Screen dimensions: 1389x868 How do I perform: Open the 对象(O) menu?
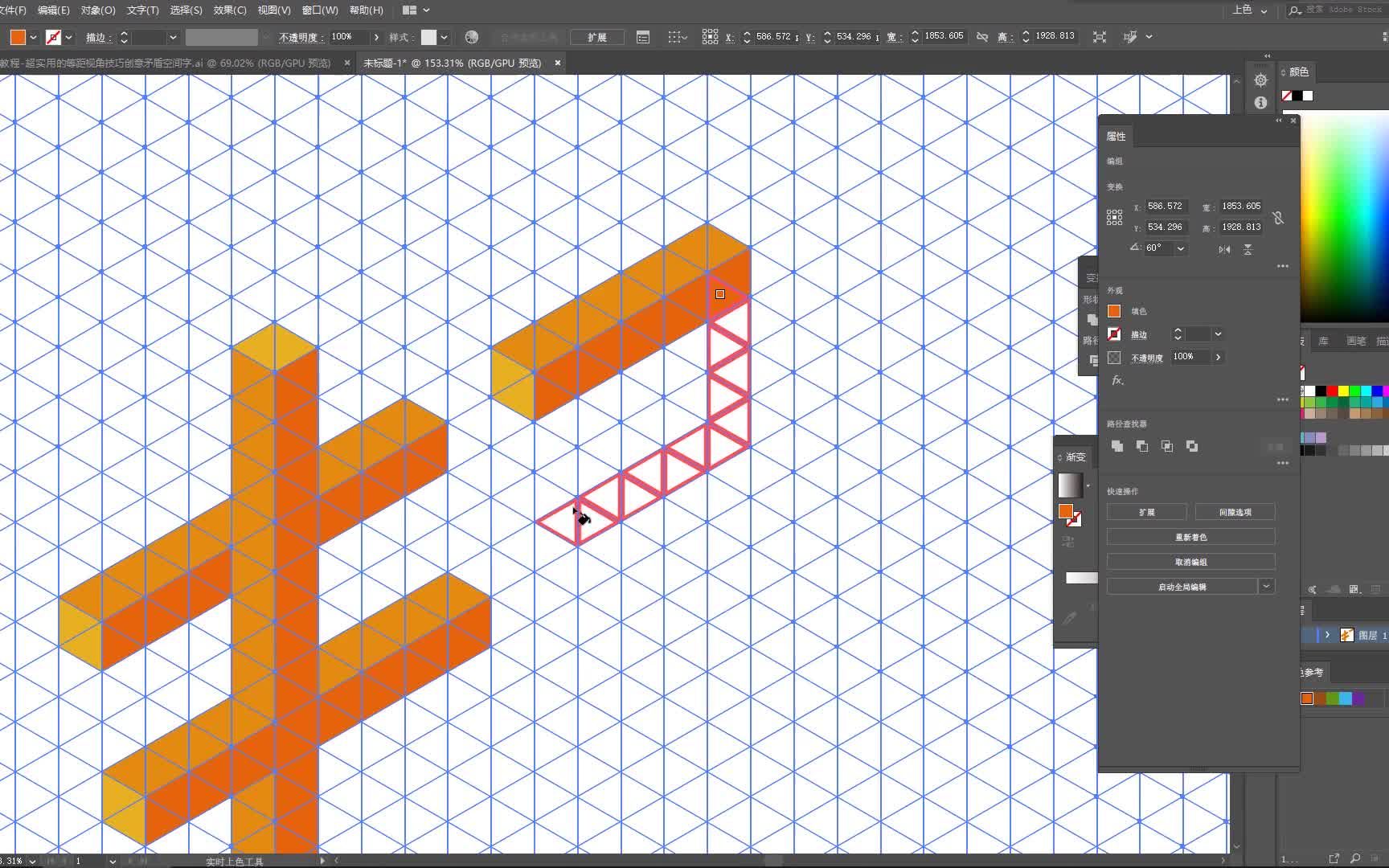pyautogui.click(x=98, y=10)
